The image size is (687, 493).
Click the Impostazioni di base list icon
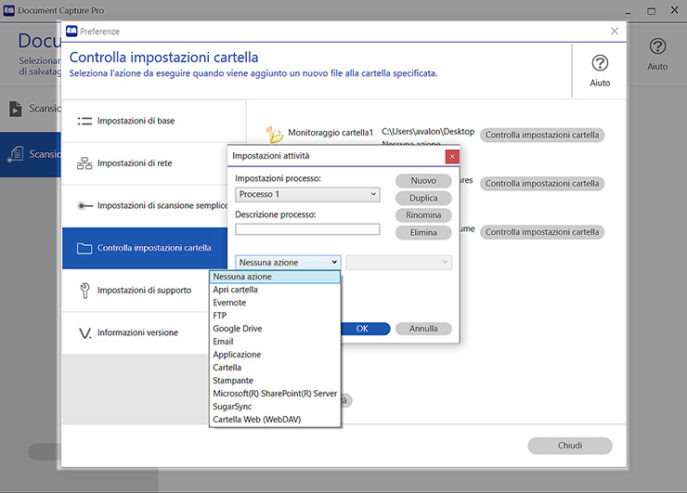click(85, 121)
